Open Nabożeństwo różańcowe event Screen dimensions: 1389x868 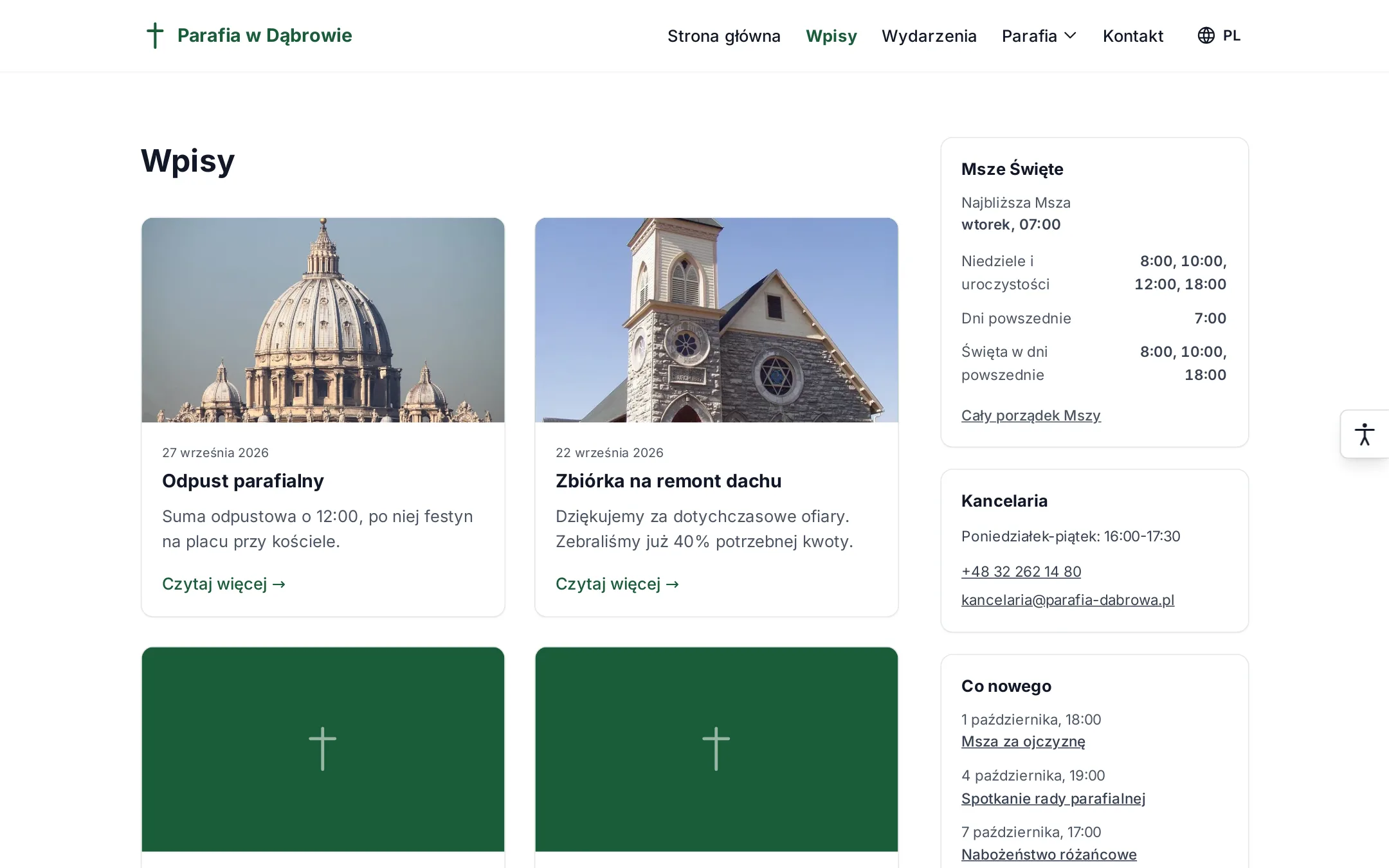coord(1049,854)
